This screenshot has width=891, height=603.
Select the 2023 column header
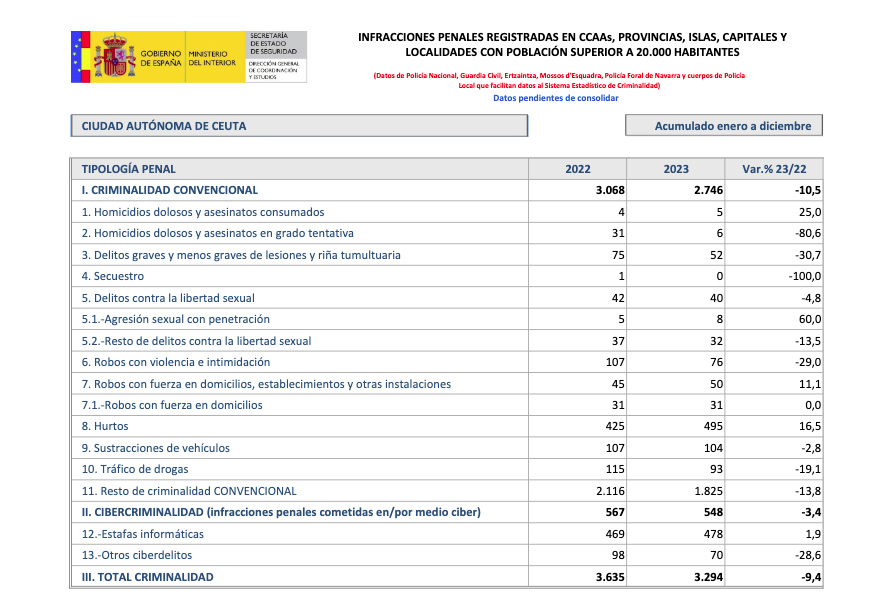pos(676,169)
